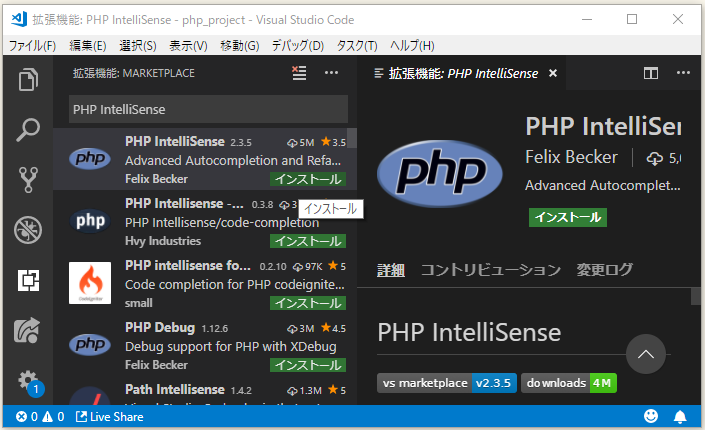
Task: Install PHP IntelliSense from details page
Action: click(x=568, y=217)
